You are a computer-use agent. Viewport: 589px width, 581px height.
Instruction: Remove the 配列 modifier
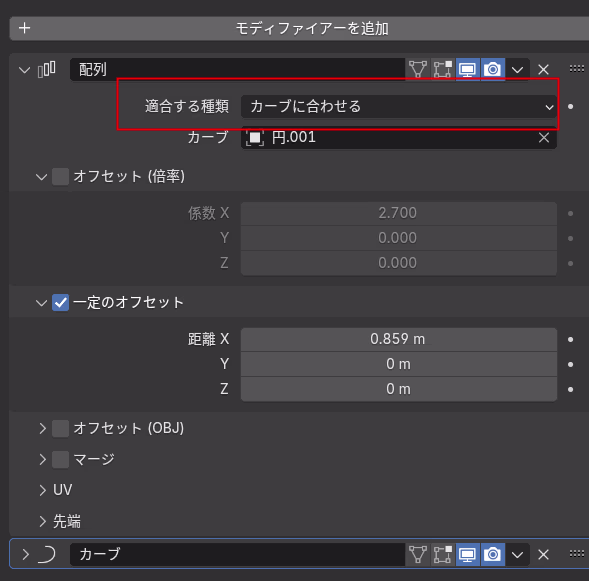pyautogui.click(x=543, y=69)
